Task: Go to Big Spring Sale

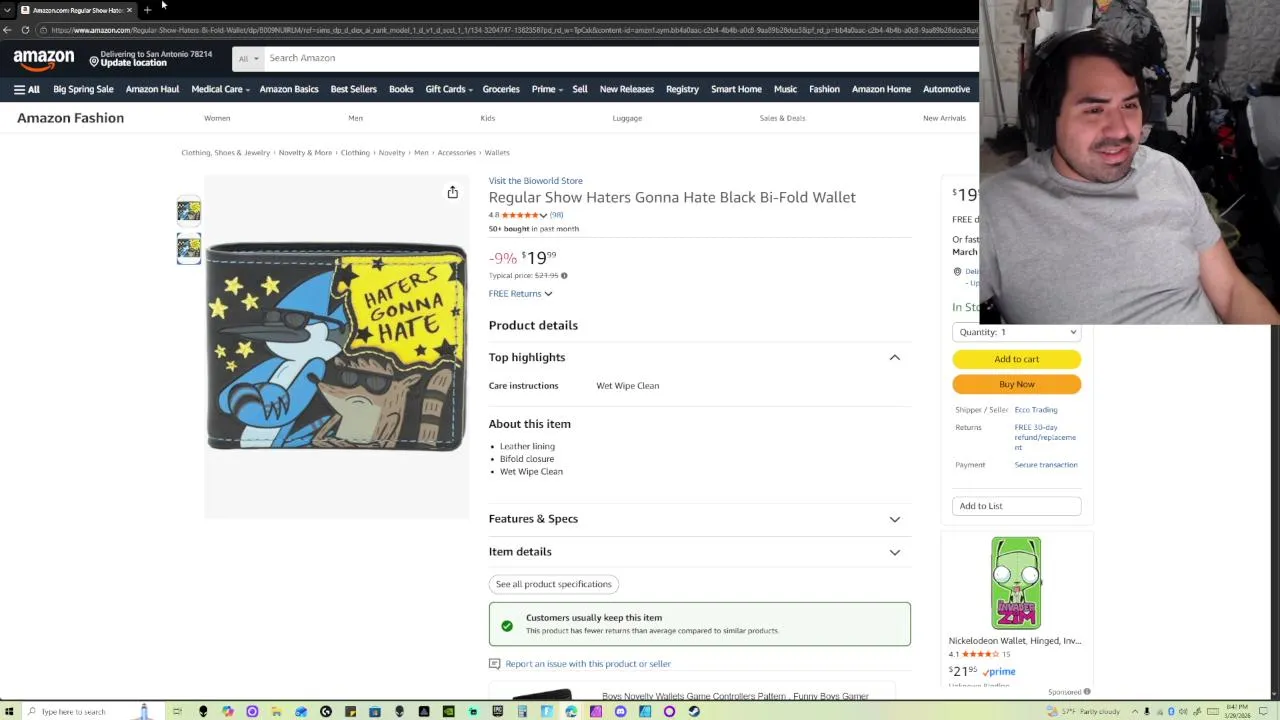Action: [x=83, y=89]
